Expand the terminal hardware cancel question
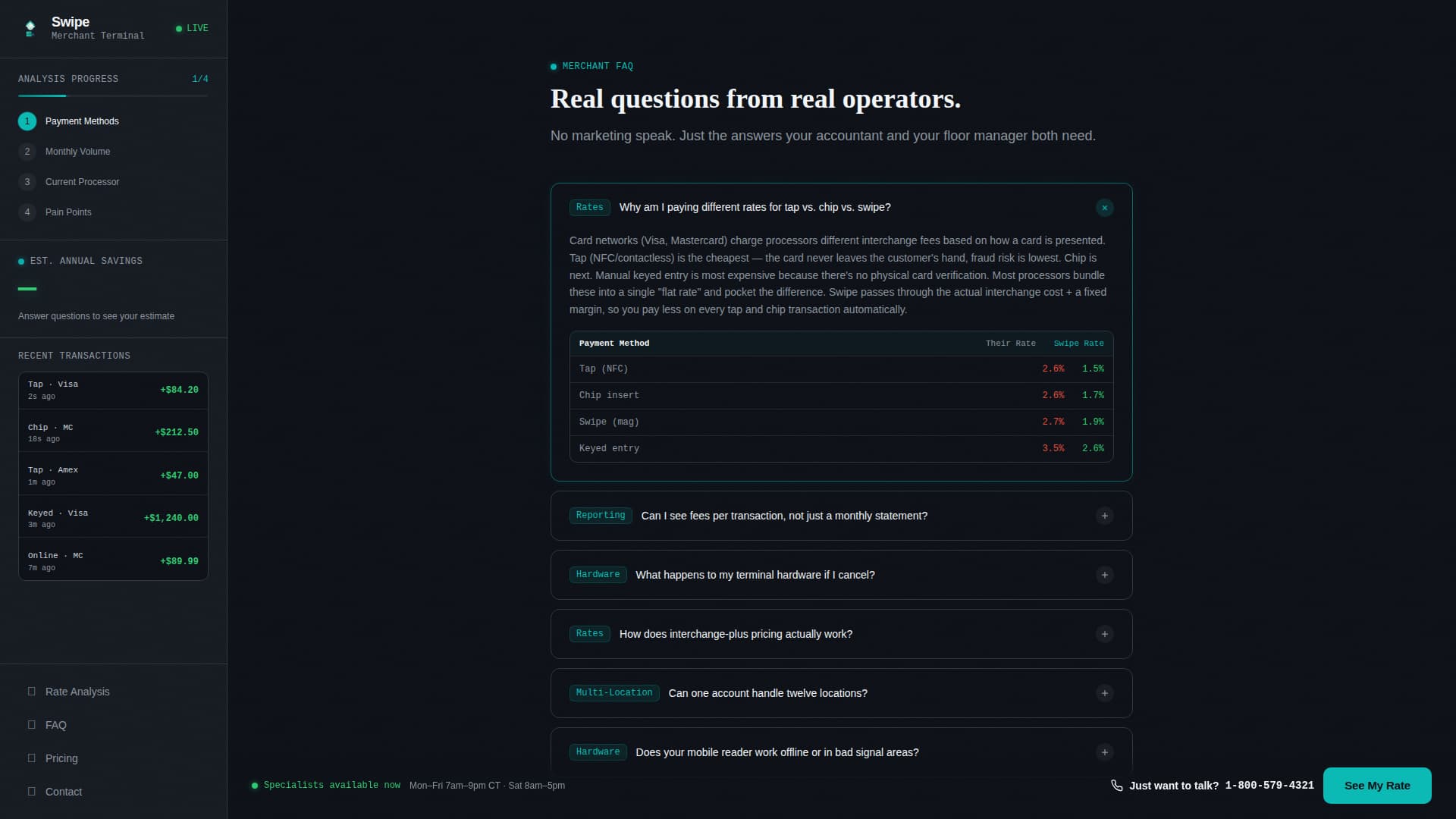 841,575
